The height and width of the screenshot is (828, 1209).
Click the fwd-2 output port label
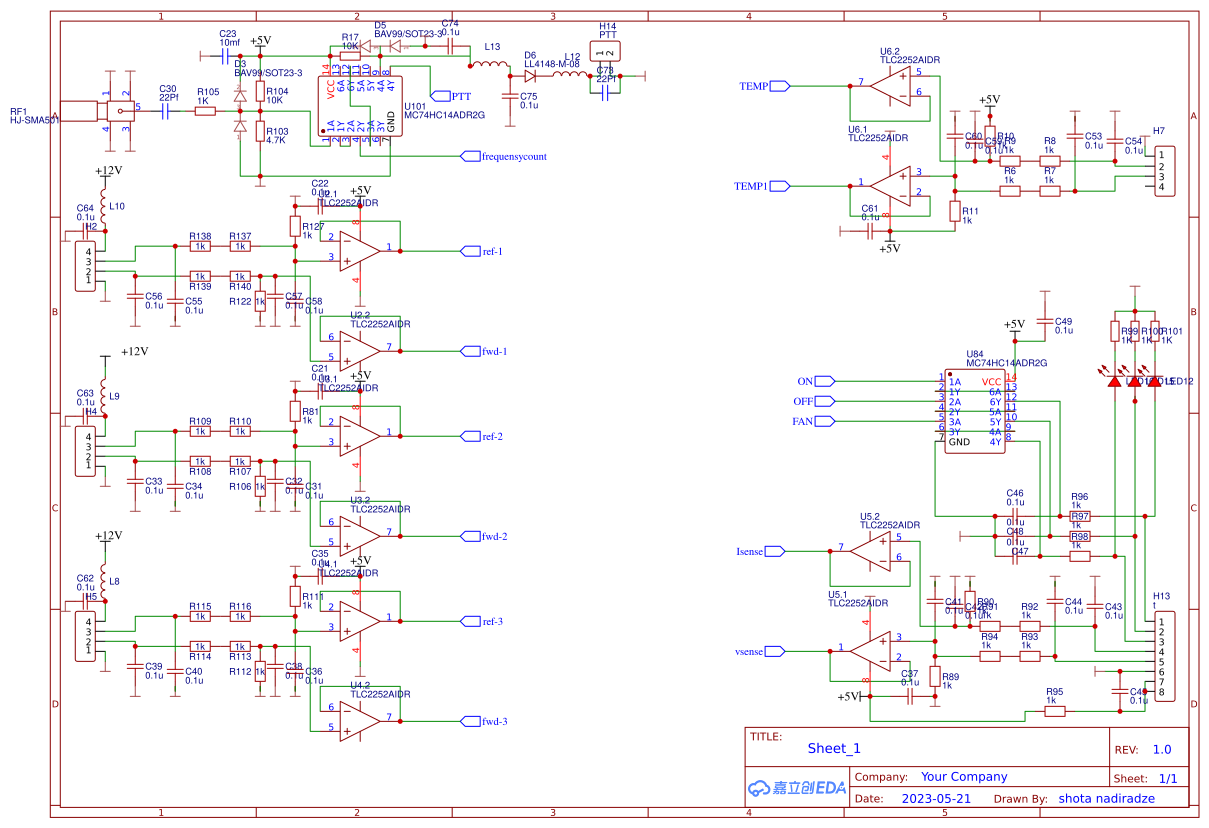(478, 536)
